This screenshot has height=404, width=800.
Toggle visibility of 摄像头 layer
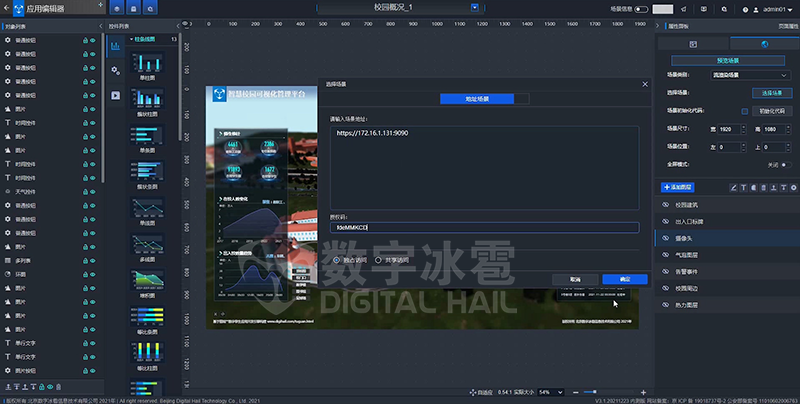pyautogui.click(x=665, y=238)
